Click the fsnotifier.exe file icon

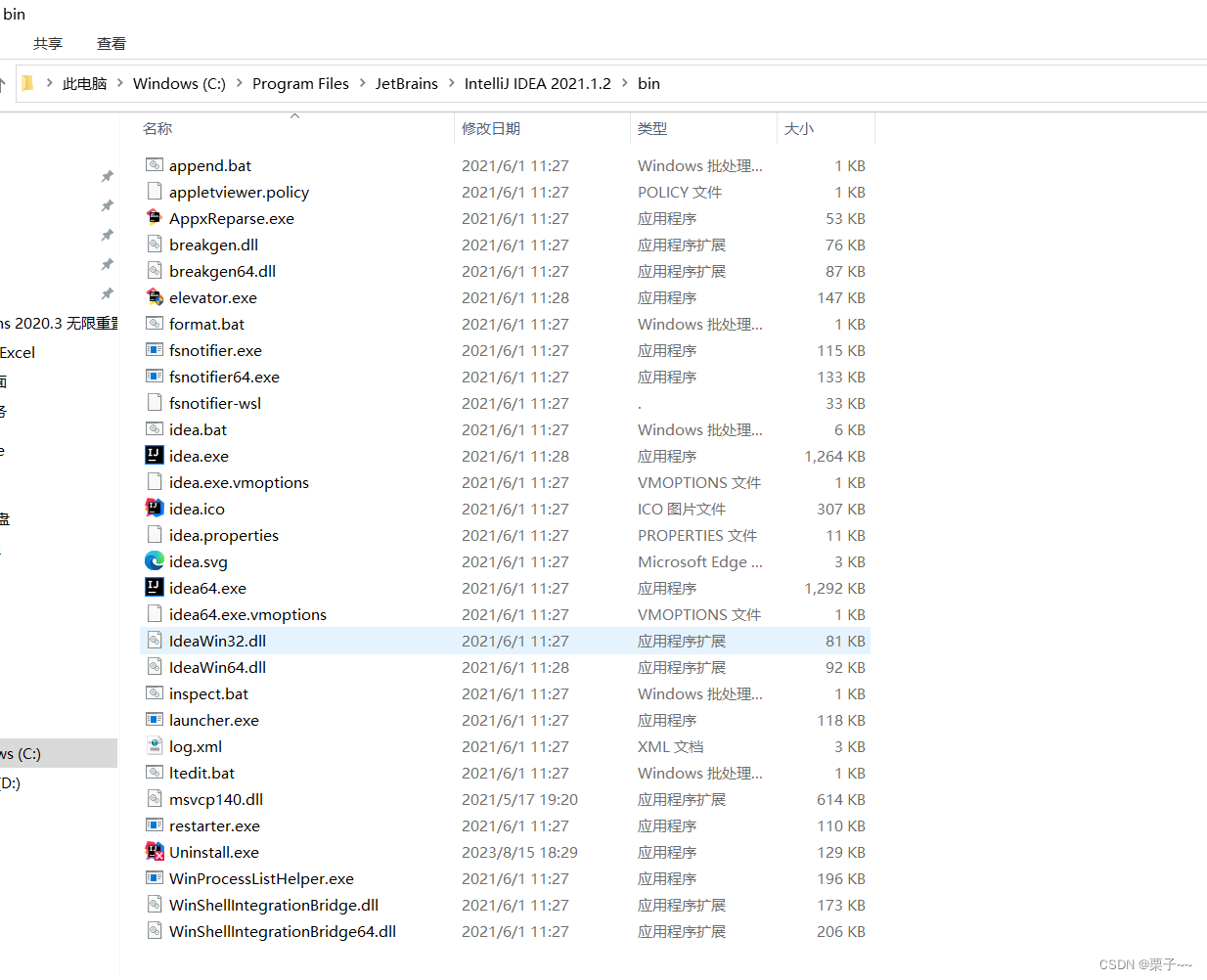pos(155,350)
